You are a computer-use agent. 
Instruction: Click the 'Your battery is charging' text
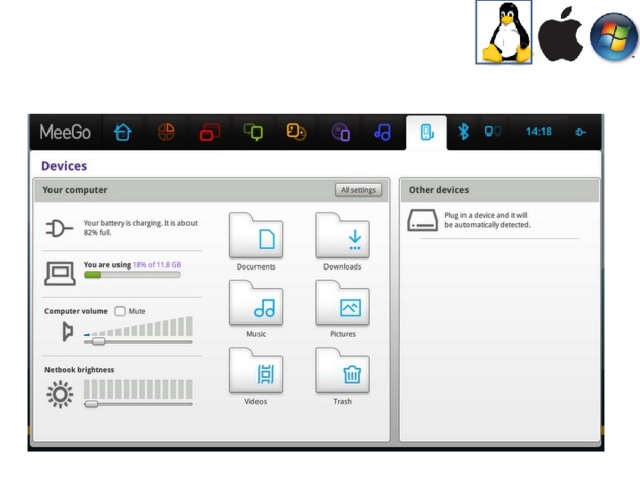pos(140,228)
